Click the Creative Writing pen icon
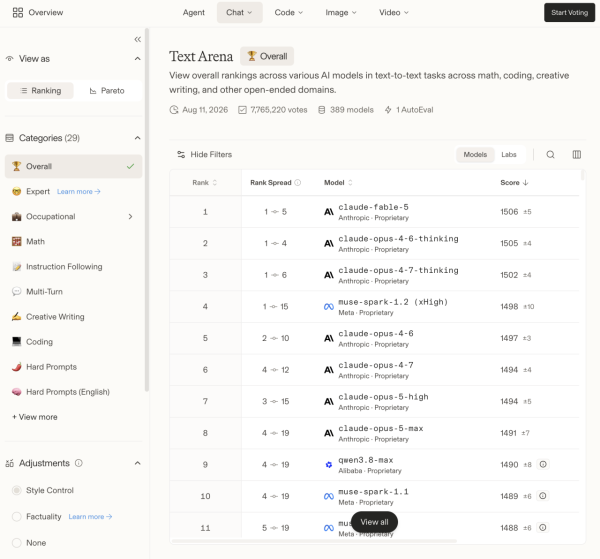600x559 pixels. tap(16, 317)
